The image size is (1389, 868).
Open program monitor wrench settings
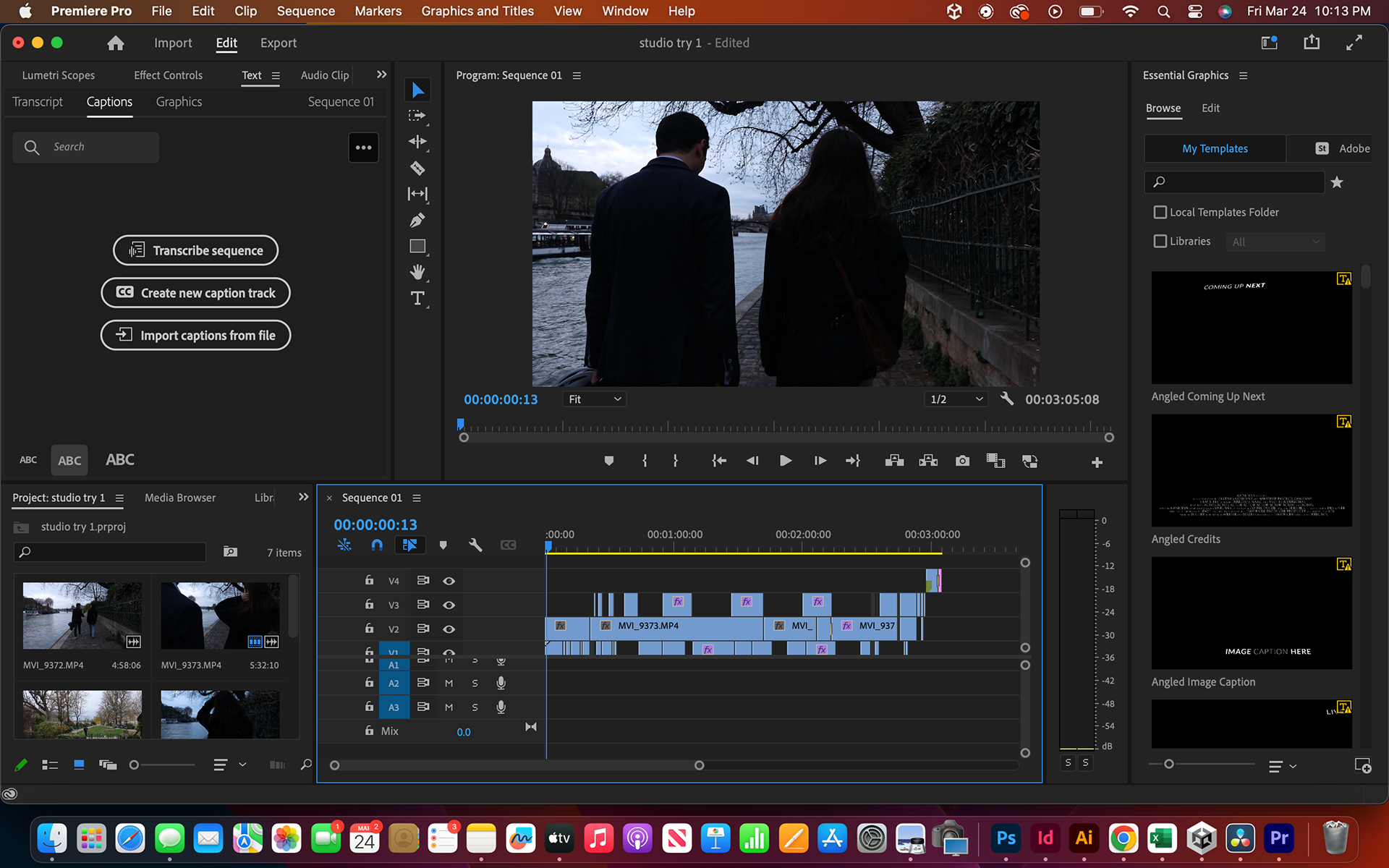(1006, 399)
